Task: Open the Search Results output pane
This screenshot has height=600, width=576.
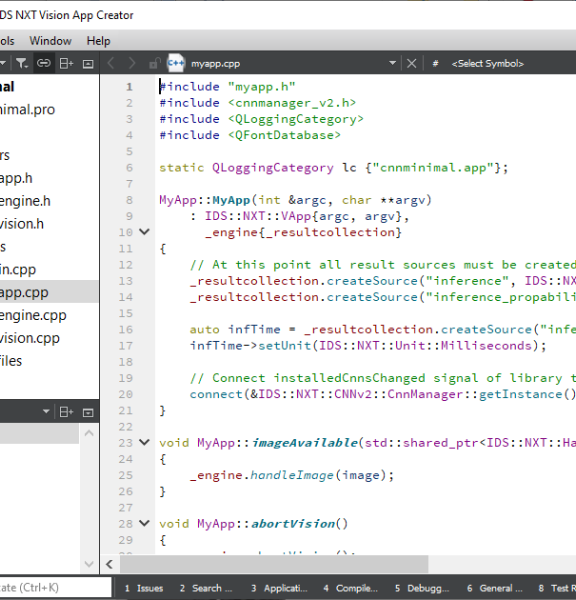Action: [206, 588]
